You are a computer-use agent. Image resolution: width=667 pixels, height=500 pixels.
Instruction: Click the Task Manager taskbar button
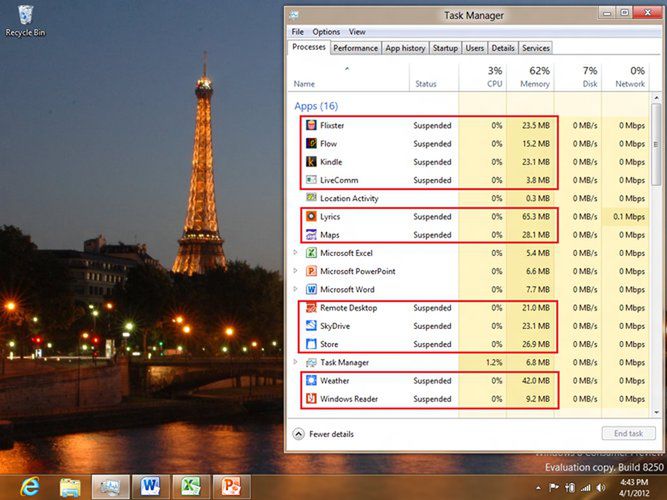tap(110, 488)
